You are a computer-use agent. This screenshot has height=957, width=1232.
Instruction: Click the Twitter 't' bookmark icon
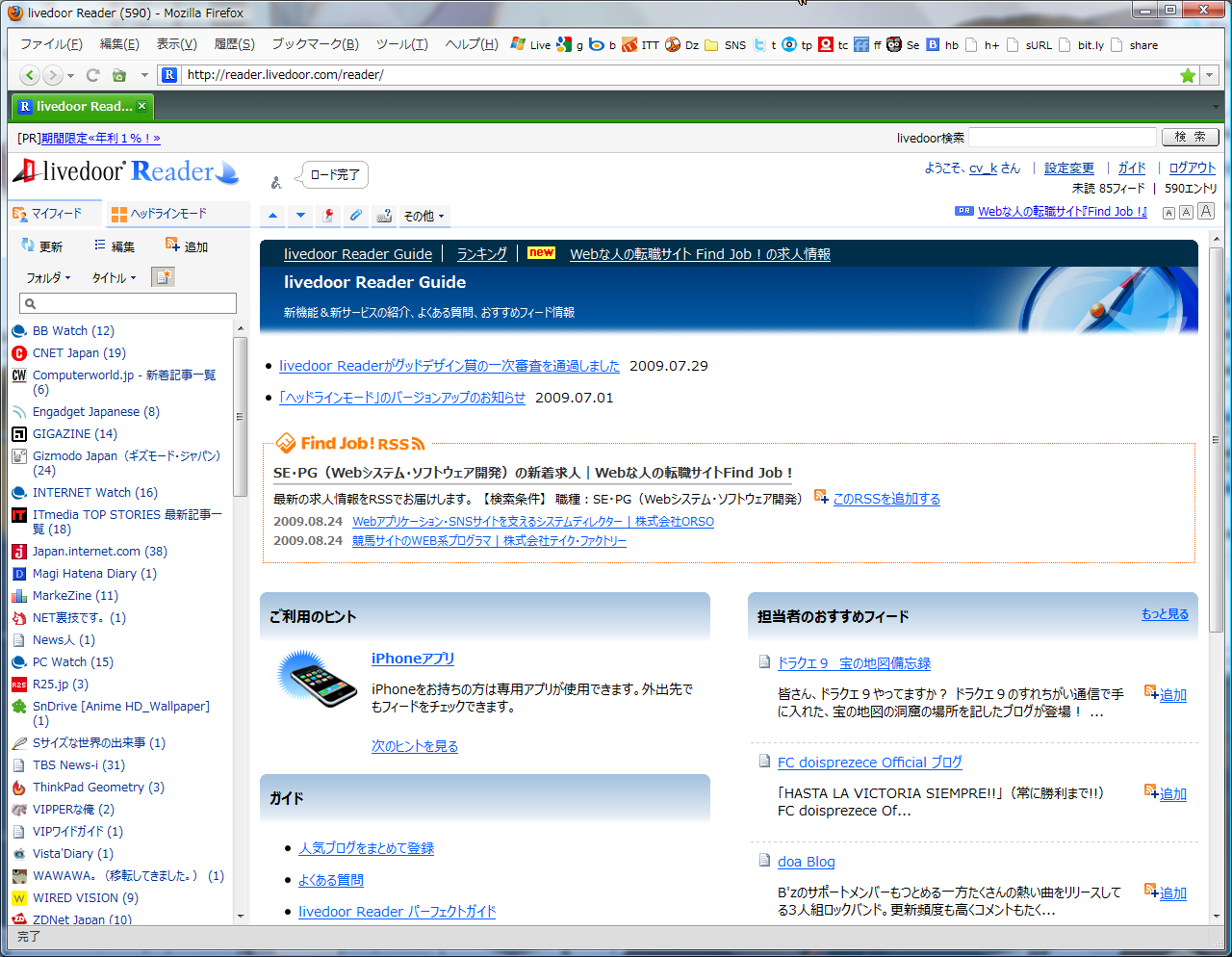pyautogui.click(x=759, y=44)
